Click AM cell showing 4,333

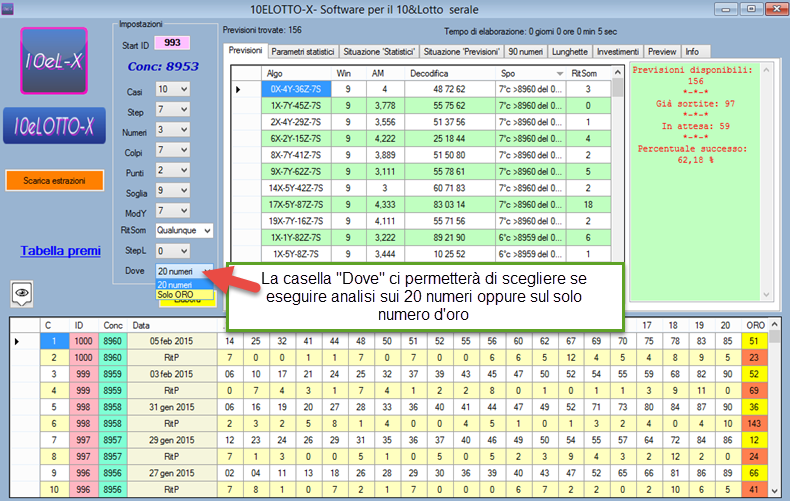pos(385,205)
